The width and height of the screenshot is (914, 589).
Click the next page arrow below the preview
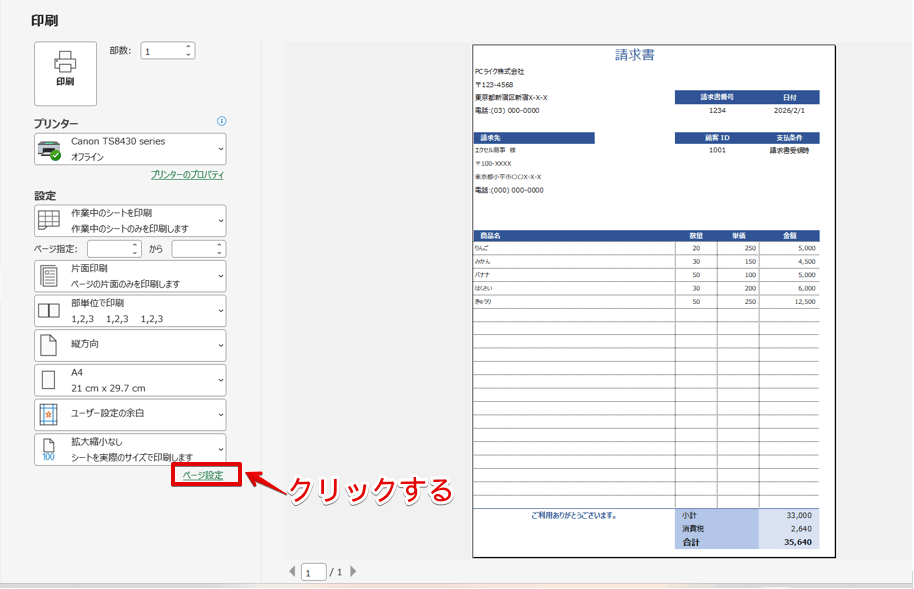pyautogui.click(x=352, y=572)
